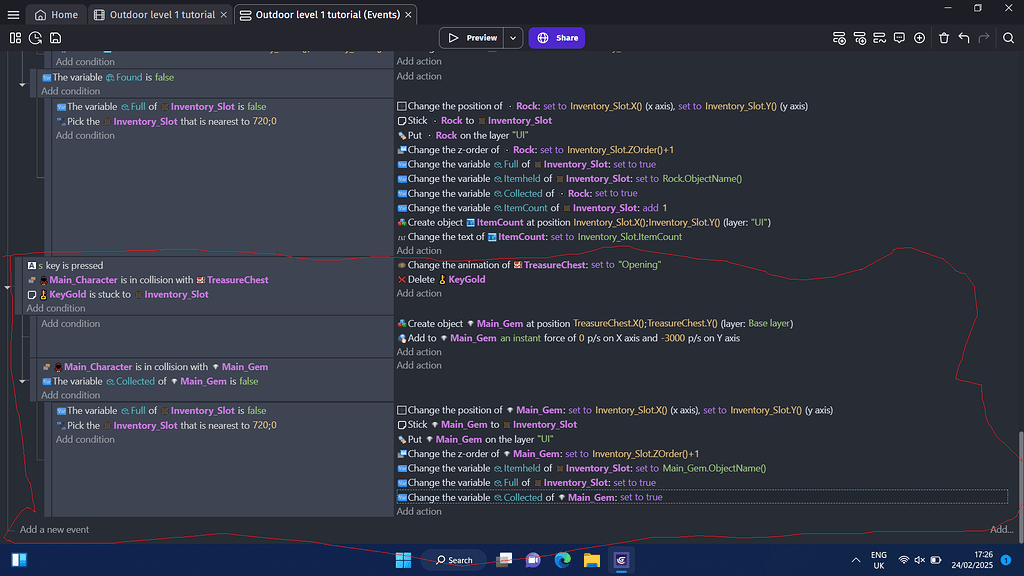The width and height of the screenshot is (1024, 576).
Task: Add a new event using the toolbar icon
Action: [x=839, y=37]
